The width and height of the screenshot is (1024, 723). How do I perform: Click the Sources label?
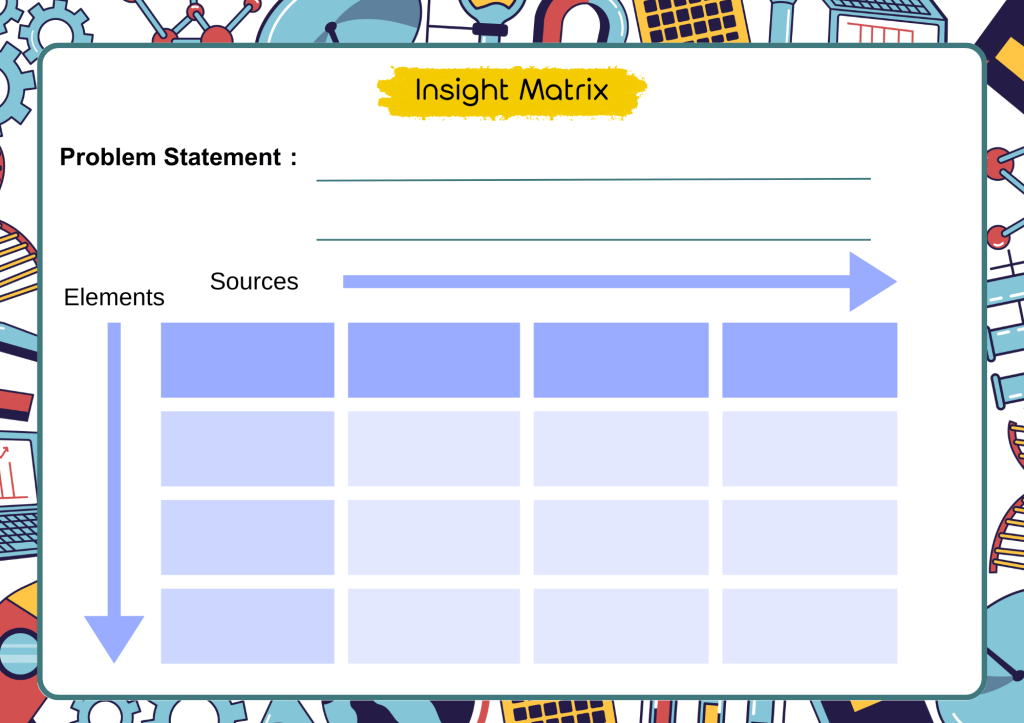tap(254, 281)
